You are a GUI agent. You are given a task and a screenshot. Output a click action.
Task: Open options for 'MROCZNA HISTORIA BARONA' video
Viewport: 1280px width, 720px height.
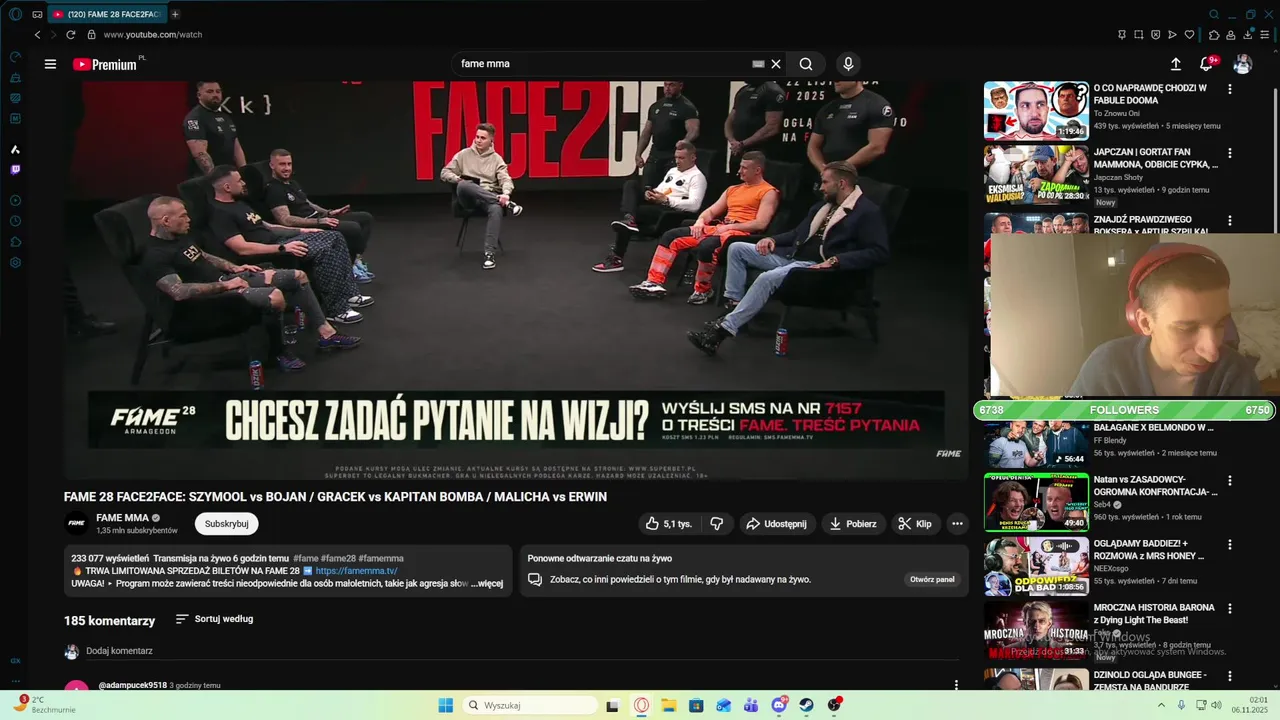click(x=1230, y=608)
